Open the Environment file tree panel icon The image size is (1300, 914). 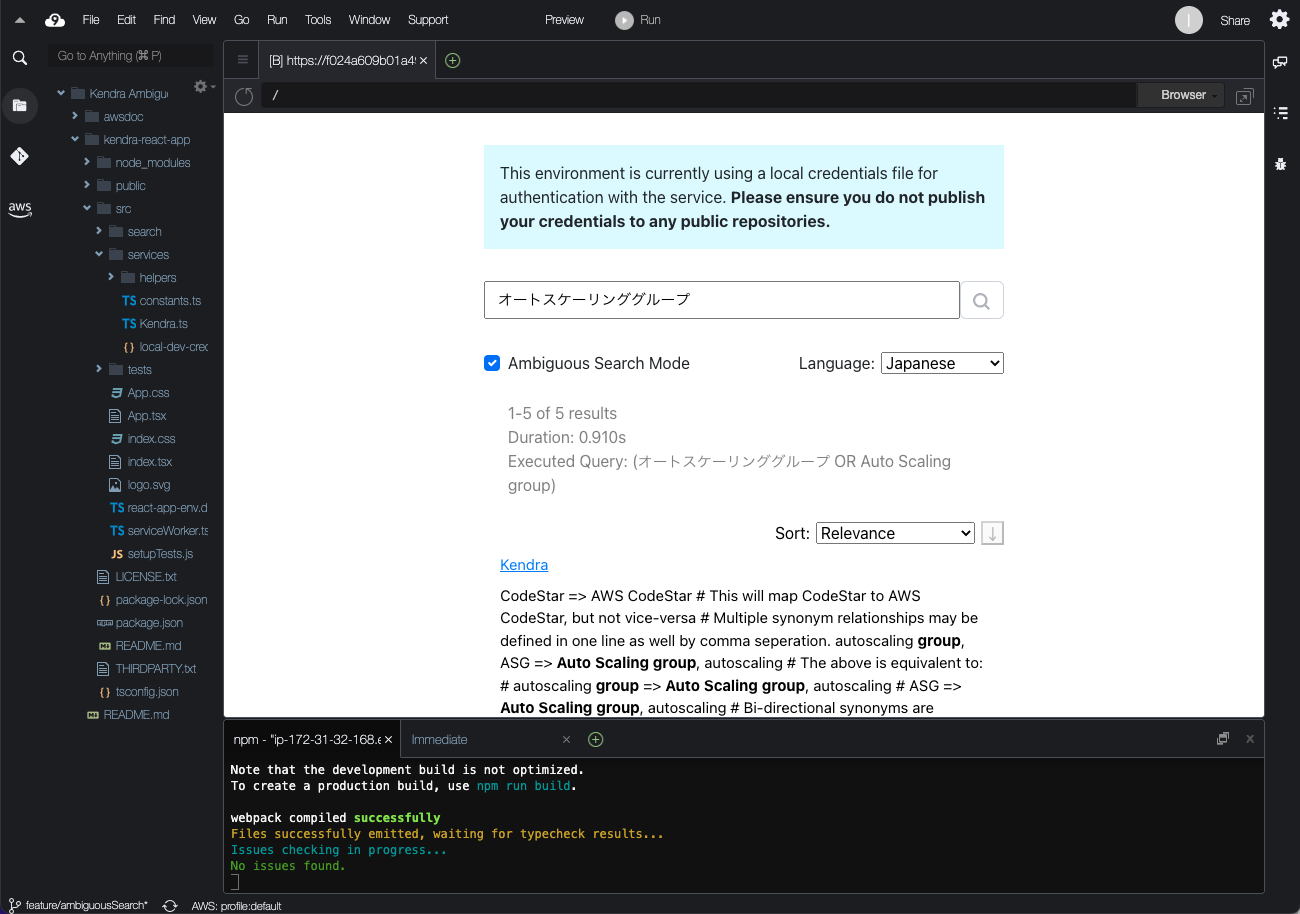(19, 105)
